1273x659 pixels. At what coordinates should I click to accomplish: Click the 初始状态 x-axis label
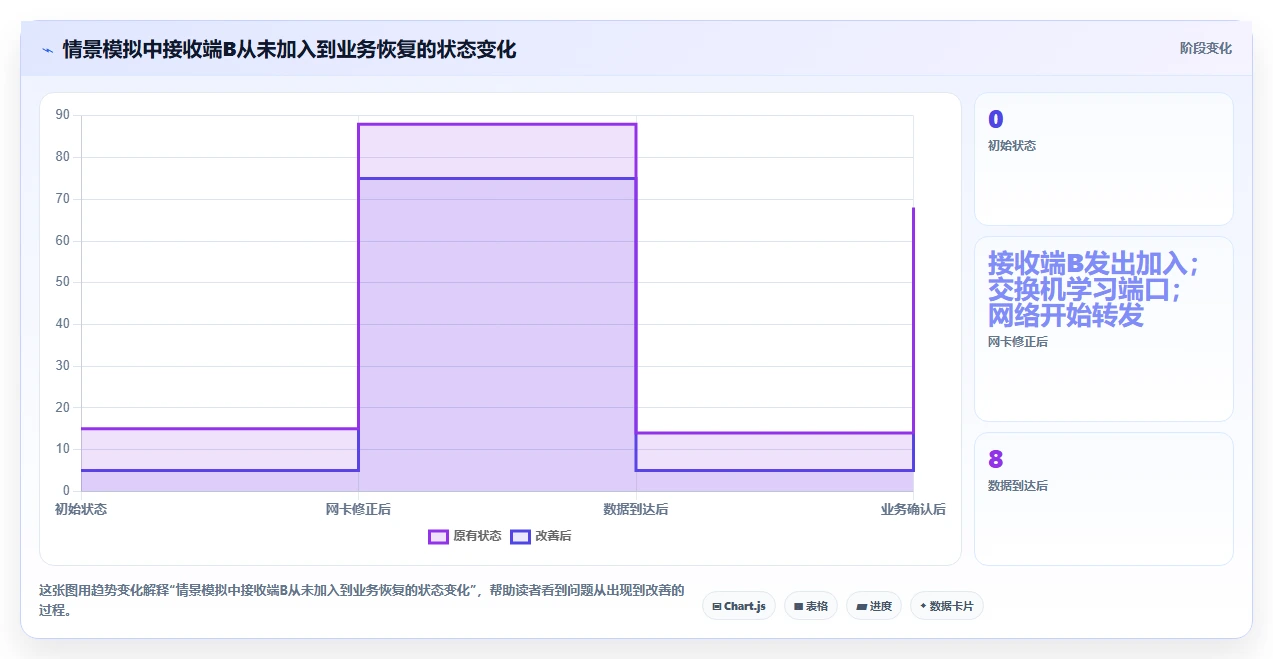coord(81,509)
